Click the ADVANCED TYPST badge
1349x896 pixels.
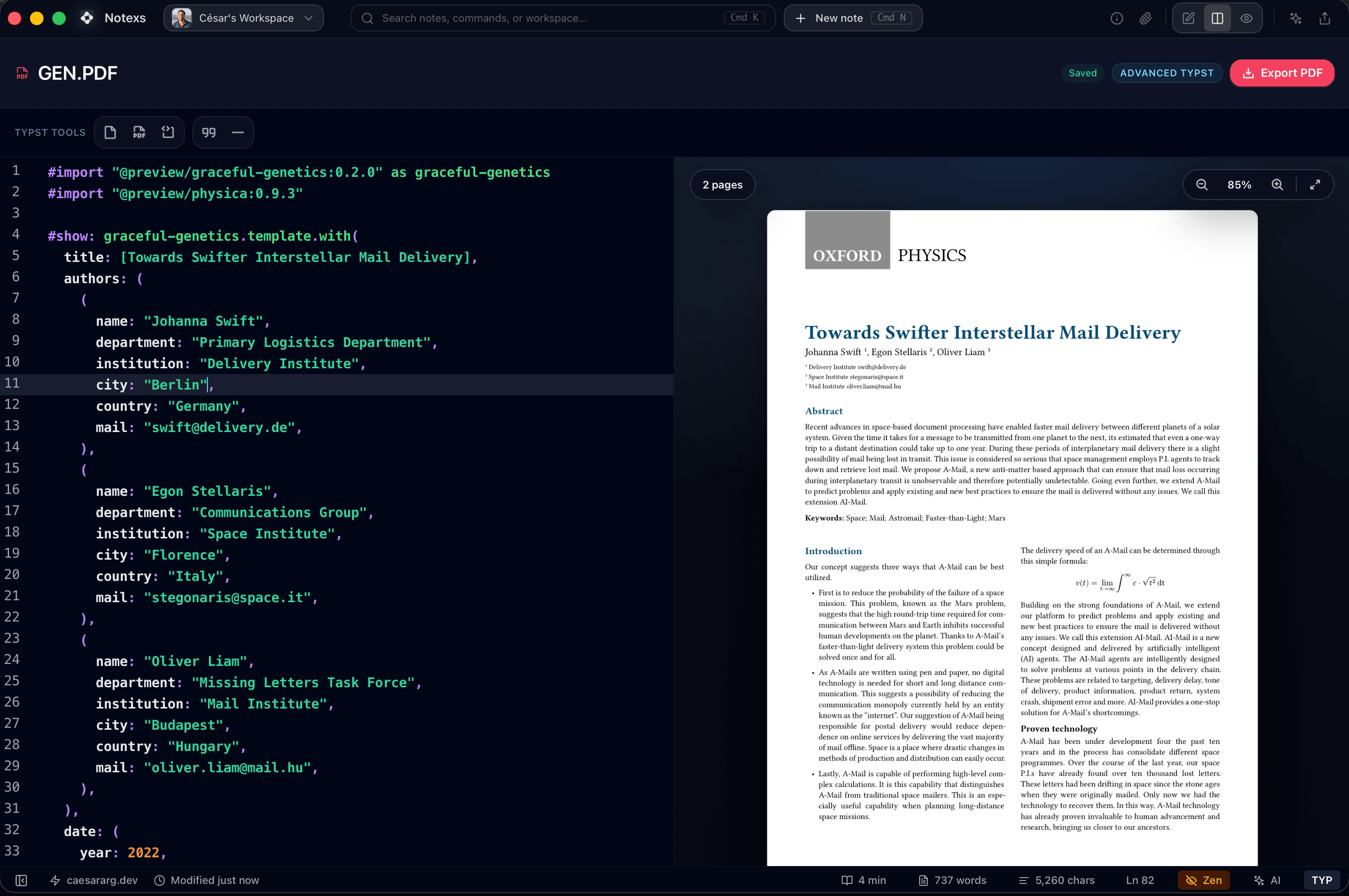coord(1167,73)
